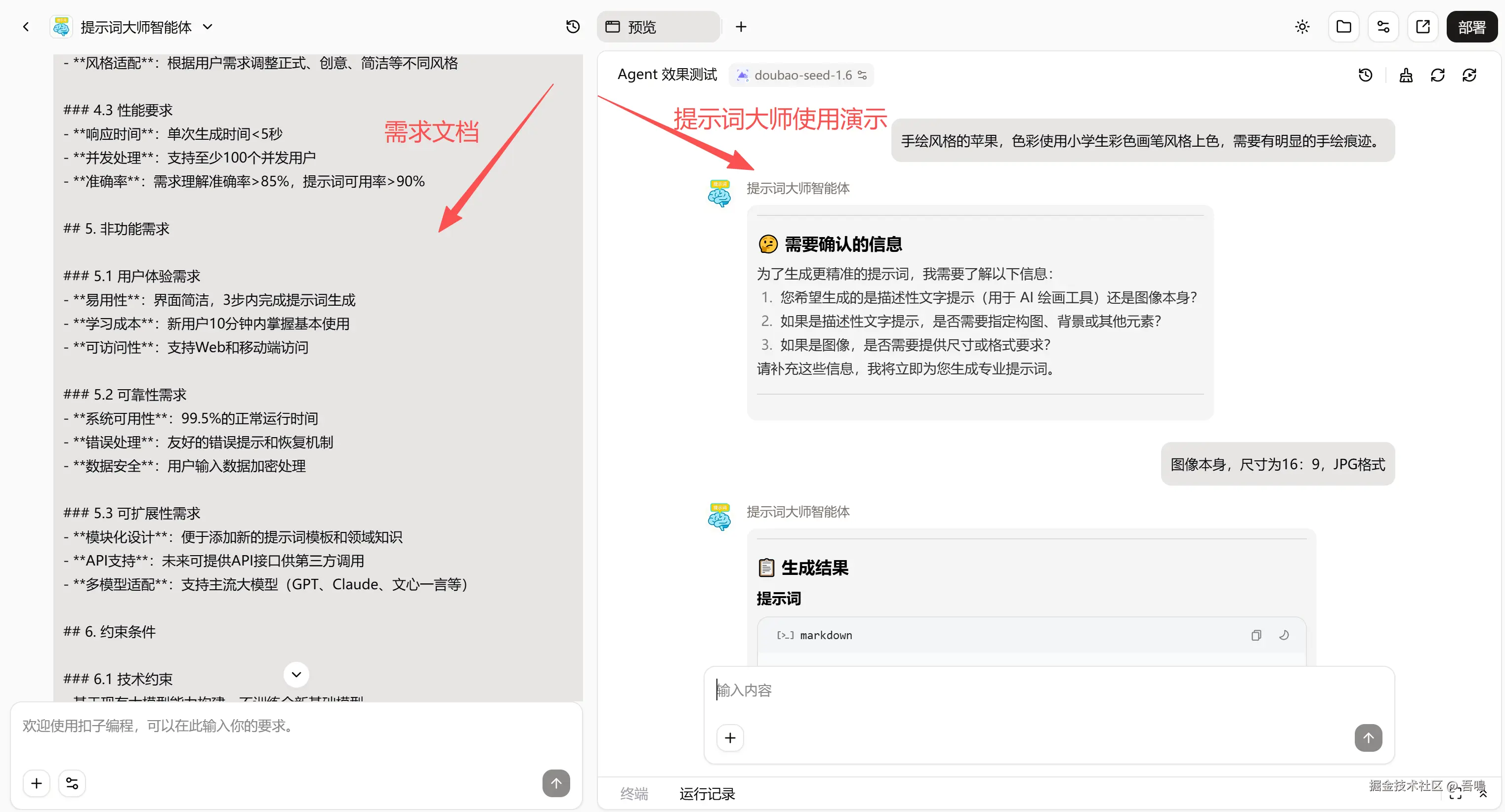Click the 部署 deploy button

click(x=1471, y=27)
